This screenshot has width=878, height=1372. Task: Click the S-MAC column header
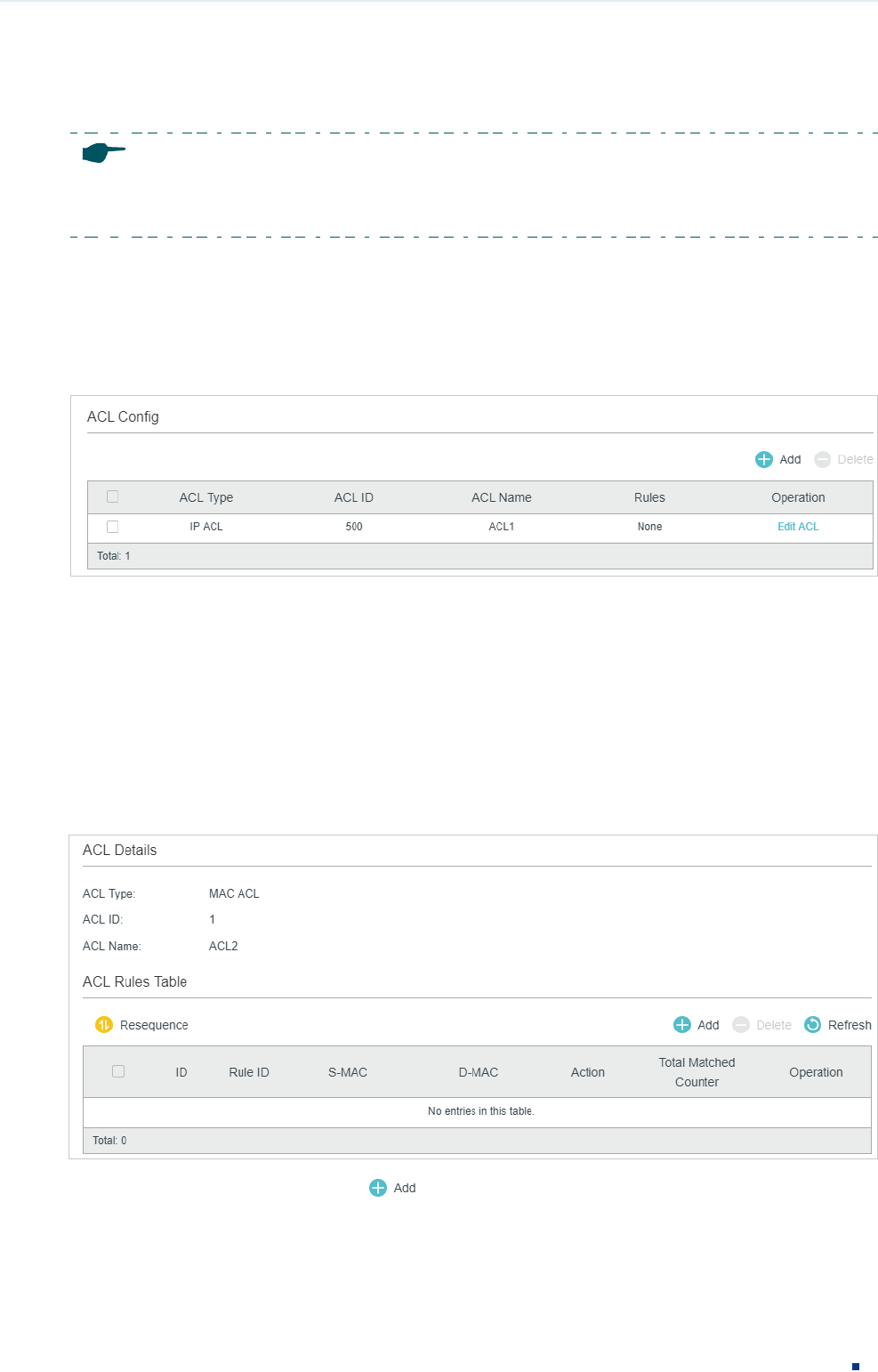(x=348, y=1072)
